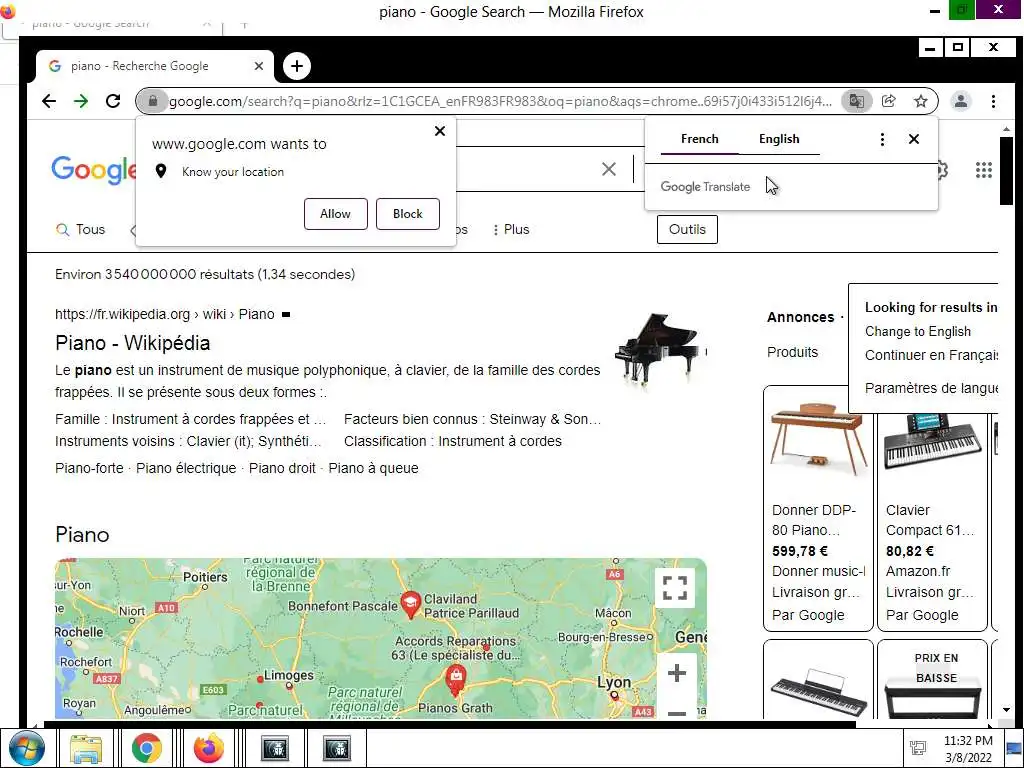Expand the map to fullscreen

coord(675,588)
